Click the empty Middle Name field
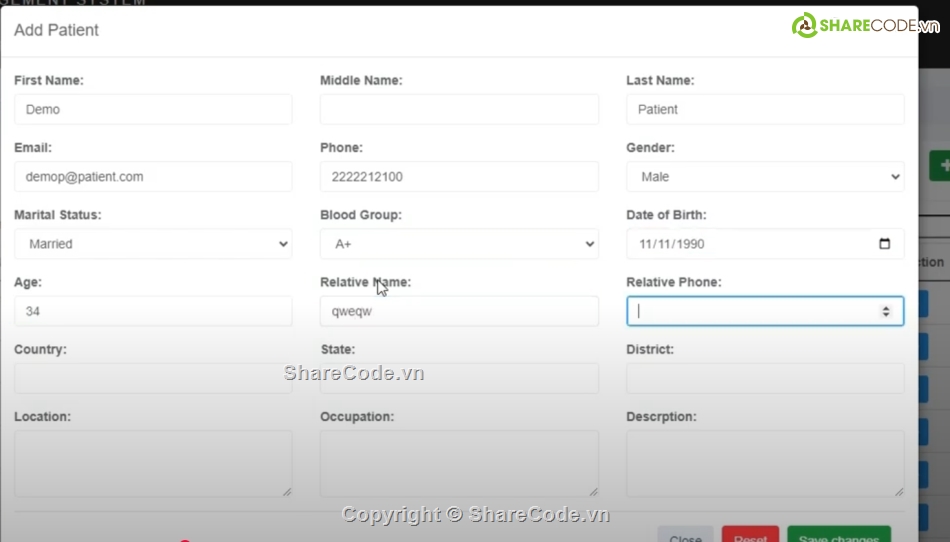 pos(459,110)
